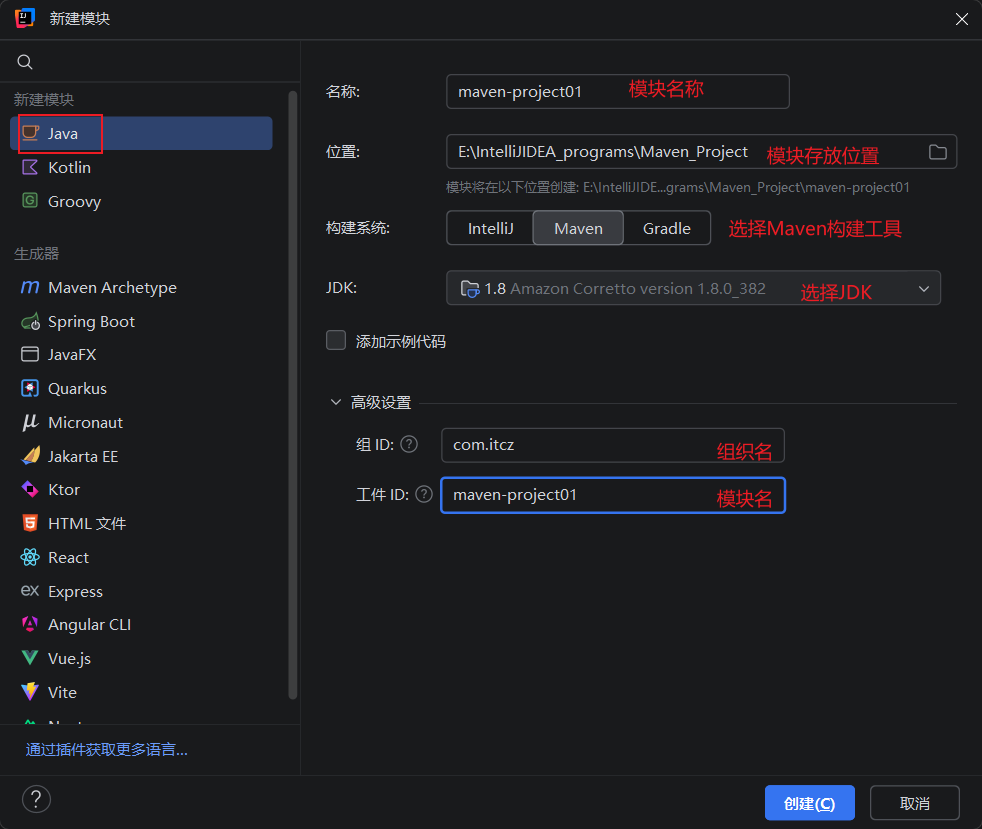Viewport: 982px width, 829px height.
Task: Select Quarkus generator
Action: tap(141, 388)
